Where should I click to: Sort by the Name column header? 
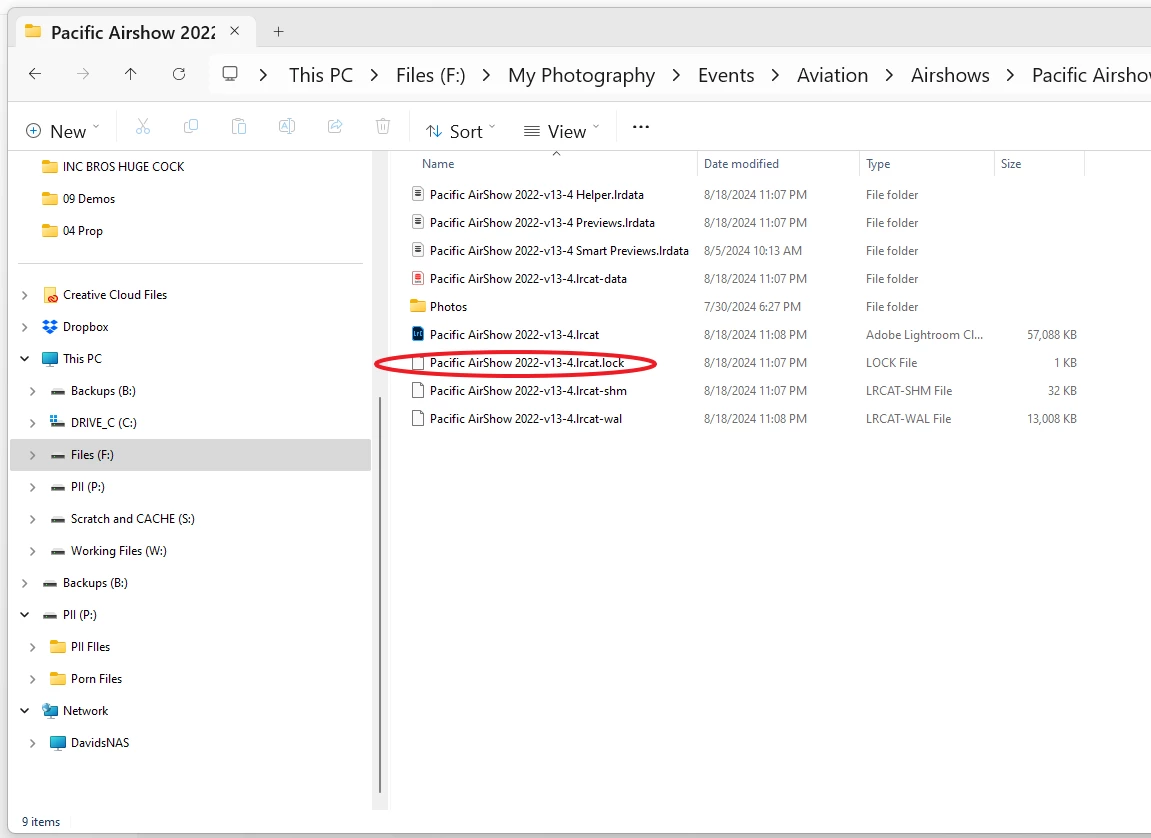438,164
